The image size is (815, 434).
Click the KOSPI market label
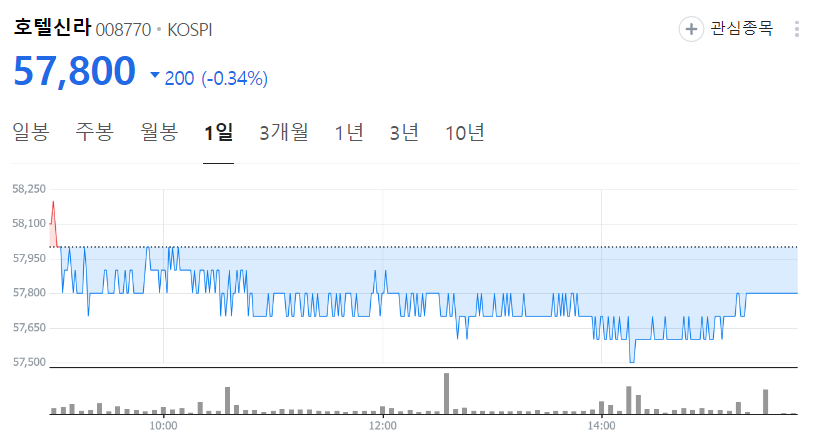[190, 30]
